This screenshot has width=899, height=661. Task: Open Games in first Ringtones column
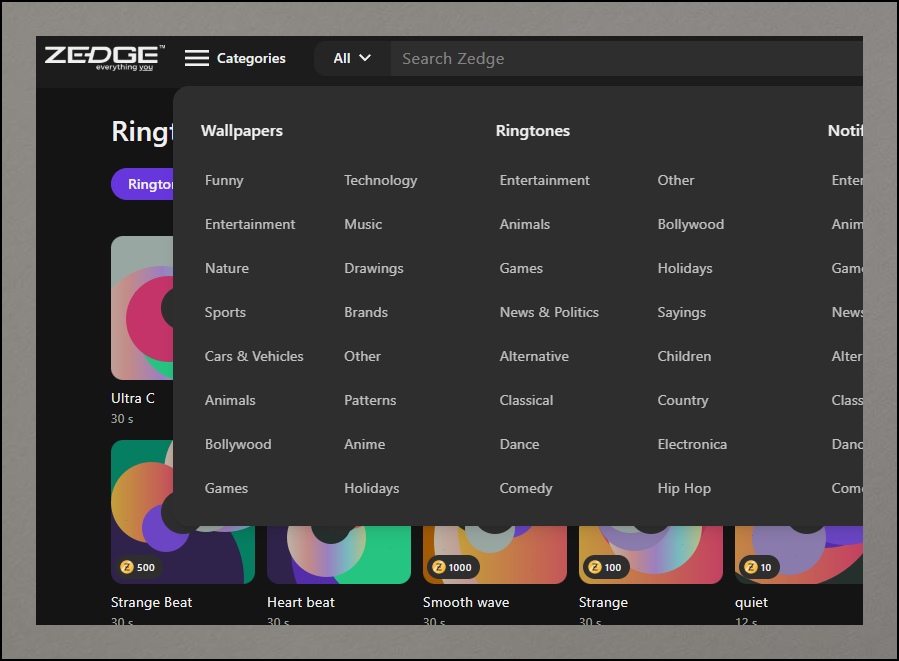click(521, 268)
